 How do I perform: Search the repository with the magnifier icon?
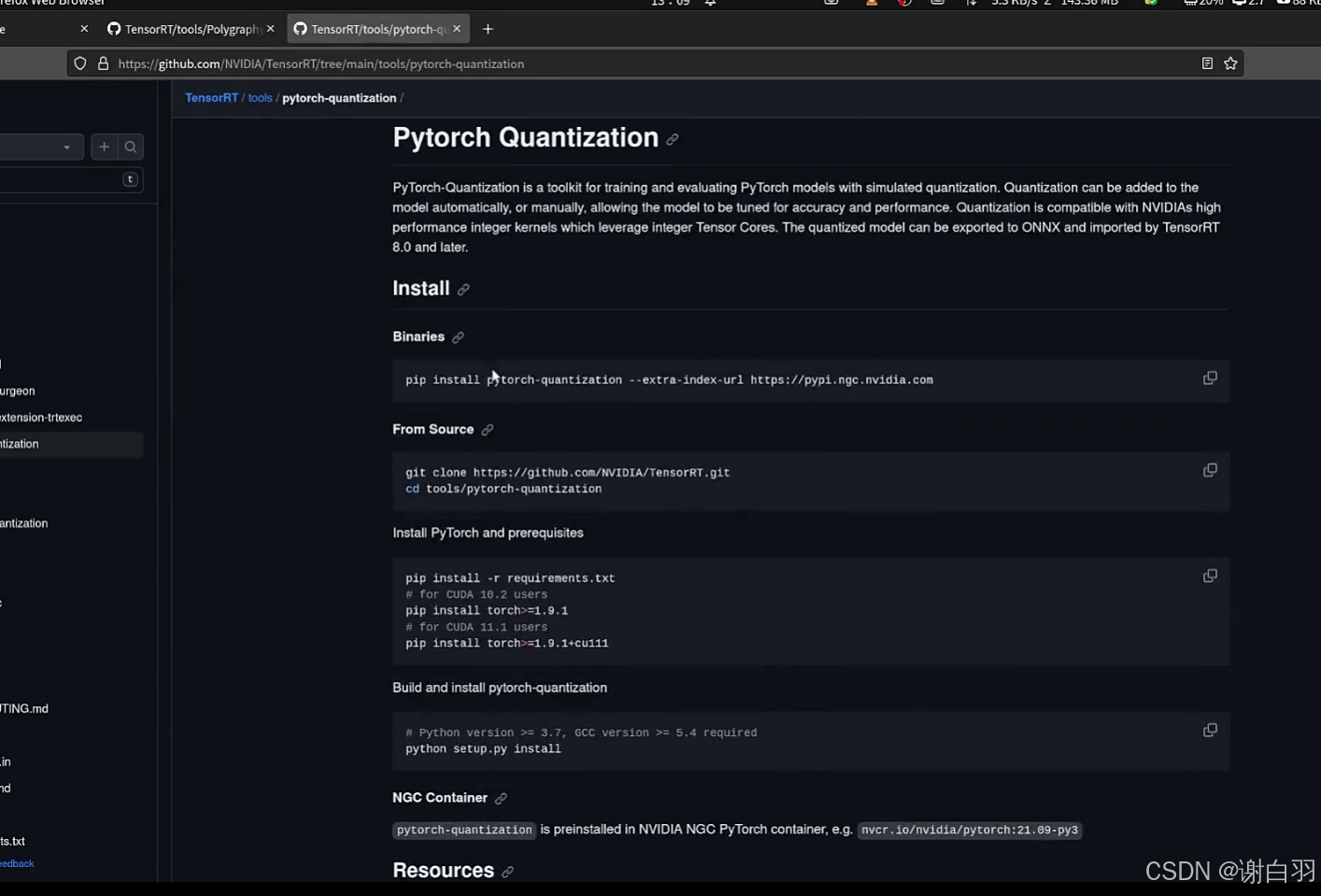pyautogui.click(x=131, y=147)
